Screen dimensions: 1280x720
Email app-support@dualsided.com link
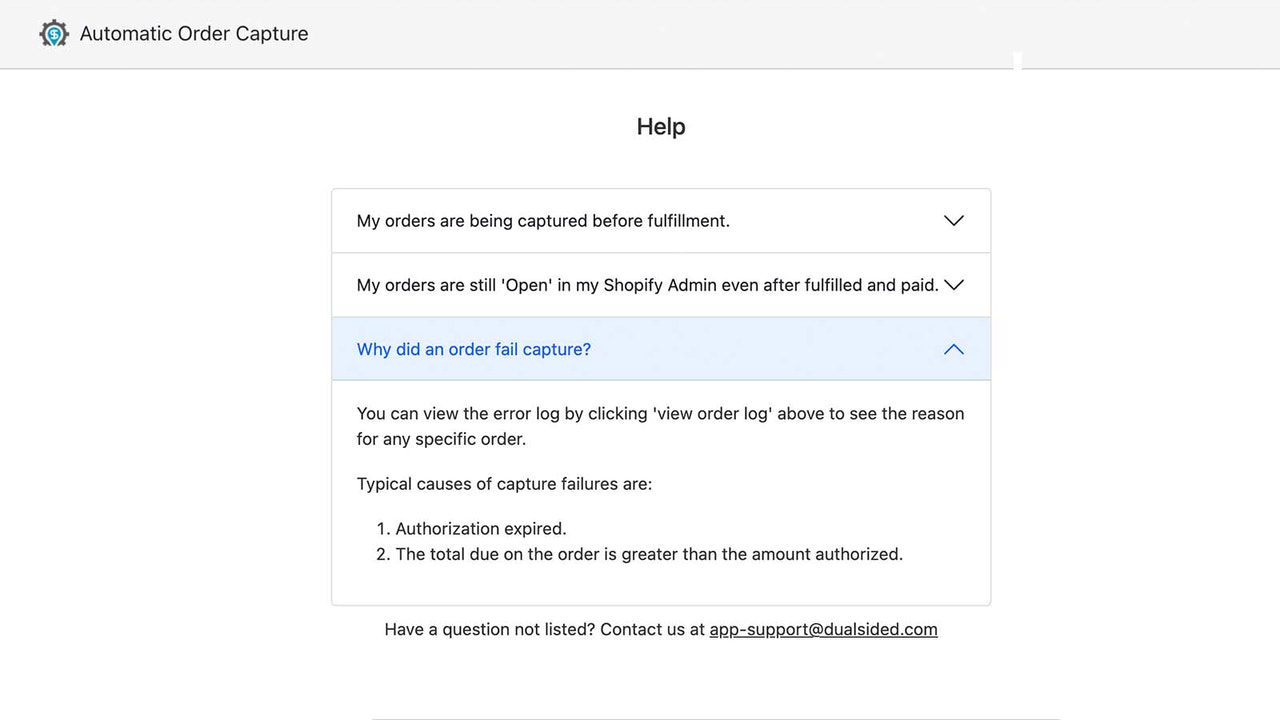point(823,629)
